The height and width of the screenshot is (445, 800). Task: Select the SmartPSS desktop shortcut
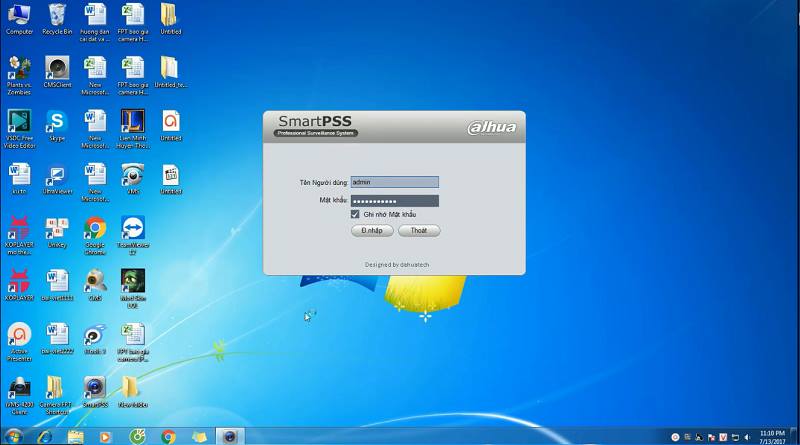click(x=95, y=392)
